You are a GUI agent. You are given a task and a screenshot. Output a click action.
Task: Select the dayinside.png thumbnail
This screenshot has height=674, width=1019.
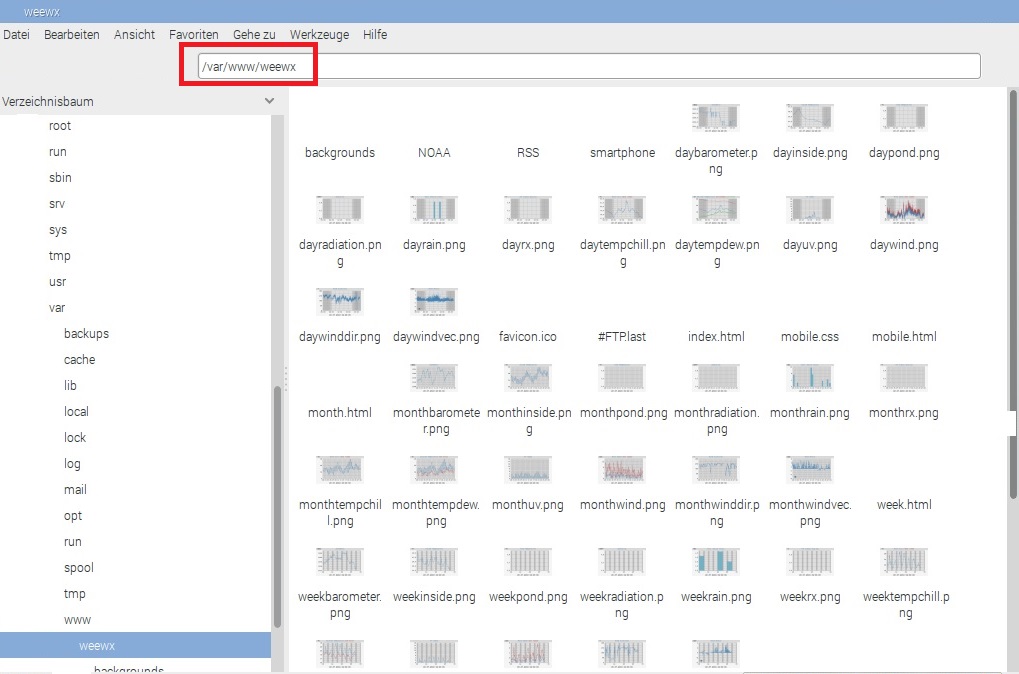[x=809, y=118]
